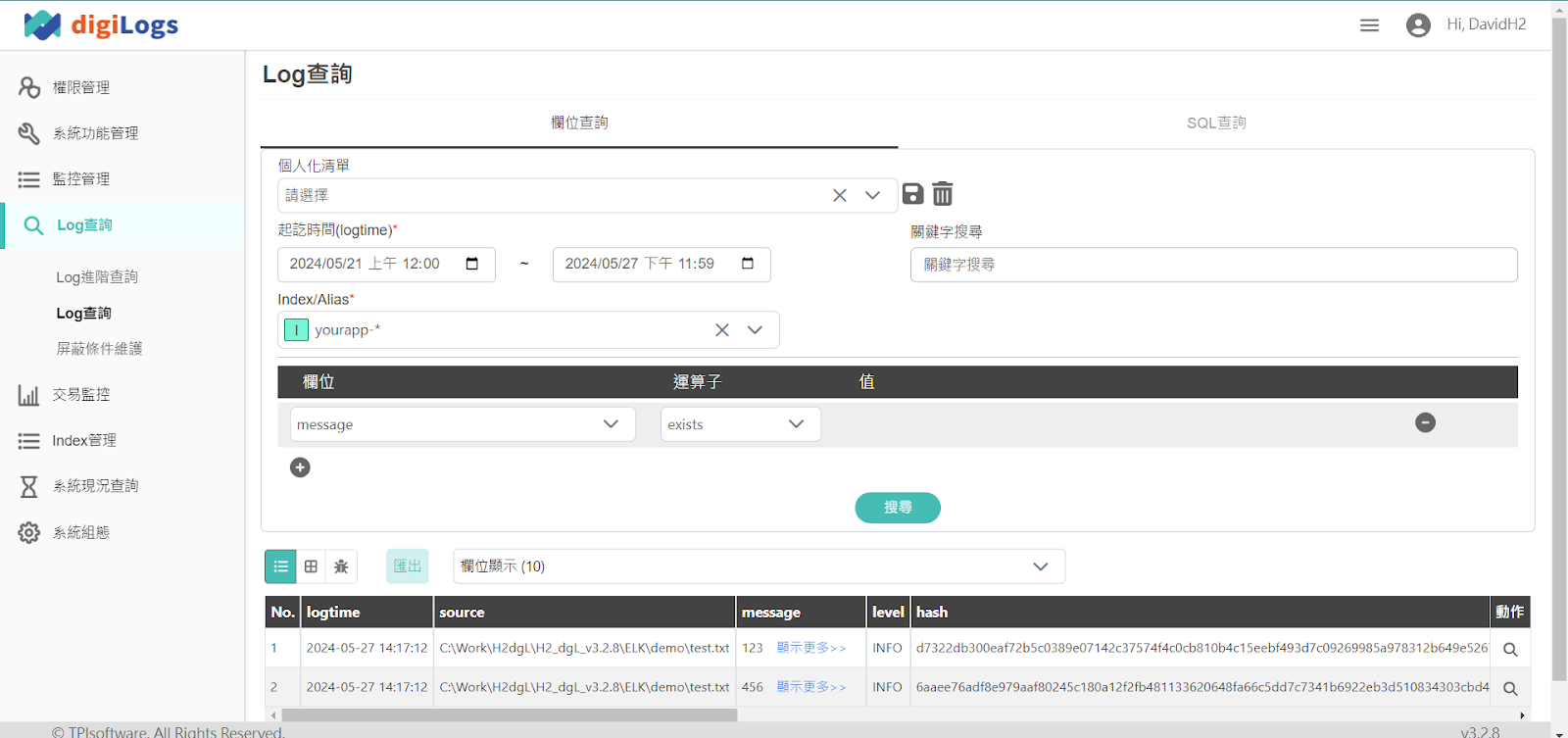This screenshot has width=1568, height=738.
Task: Click the level column header
Action: coord(888,613)
